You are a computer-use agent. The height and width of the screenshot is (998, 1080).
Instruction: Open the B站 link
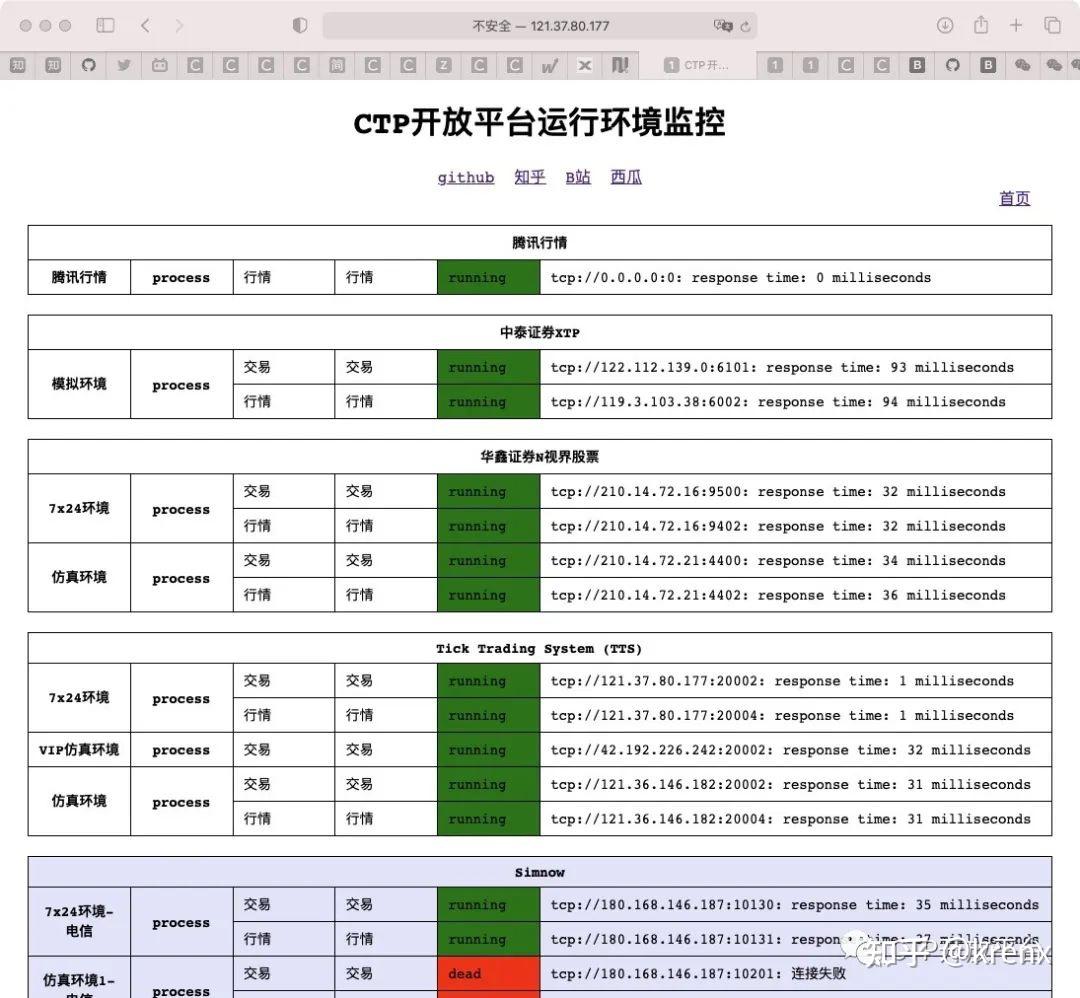[578, 178]
